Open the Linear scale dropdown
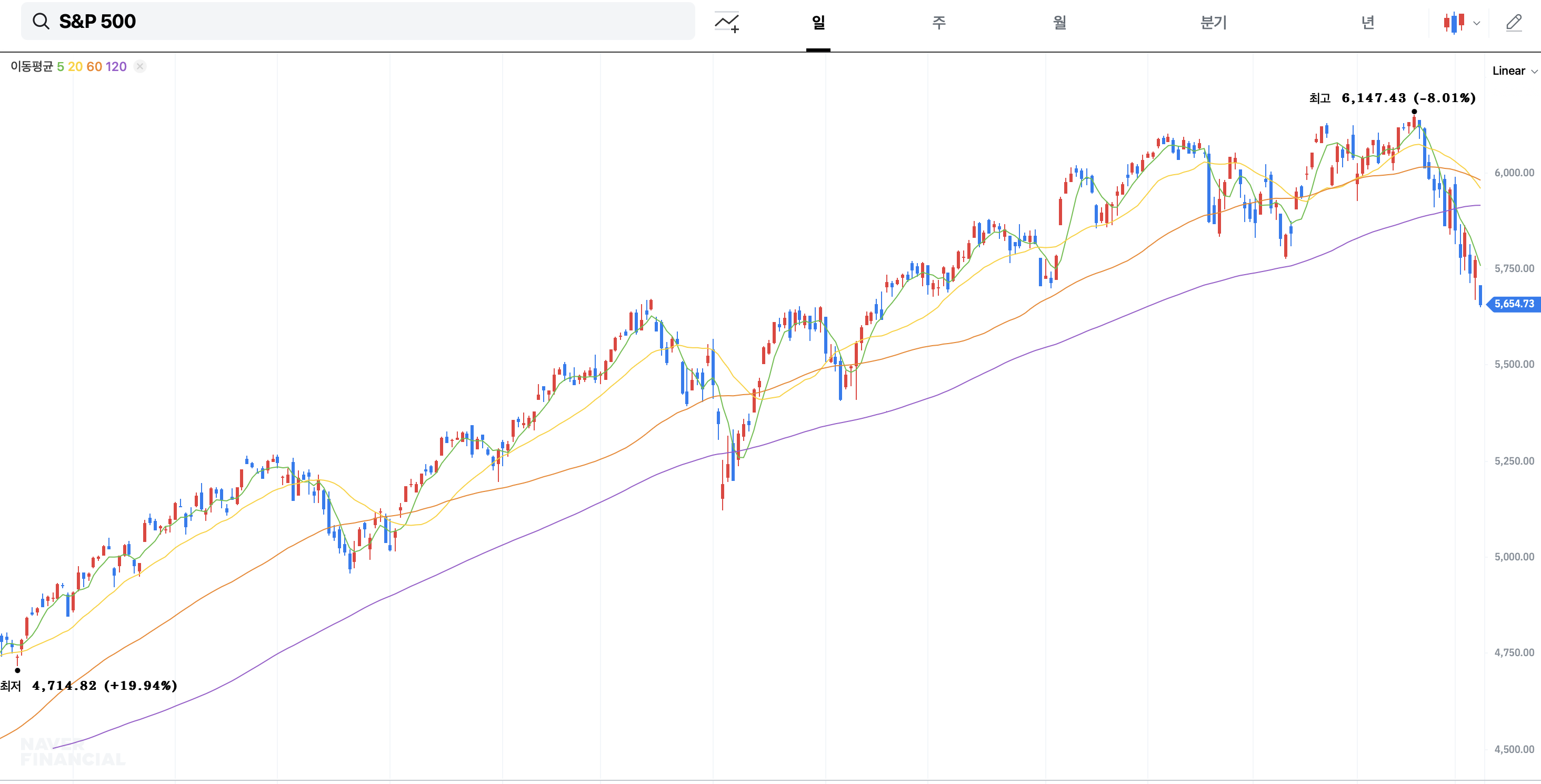Viewport: 1541px width, 784px height. click(1514, 71)
